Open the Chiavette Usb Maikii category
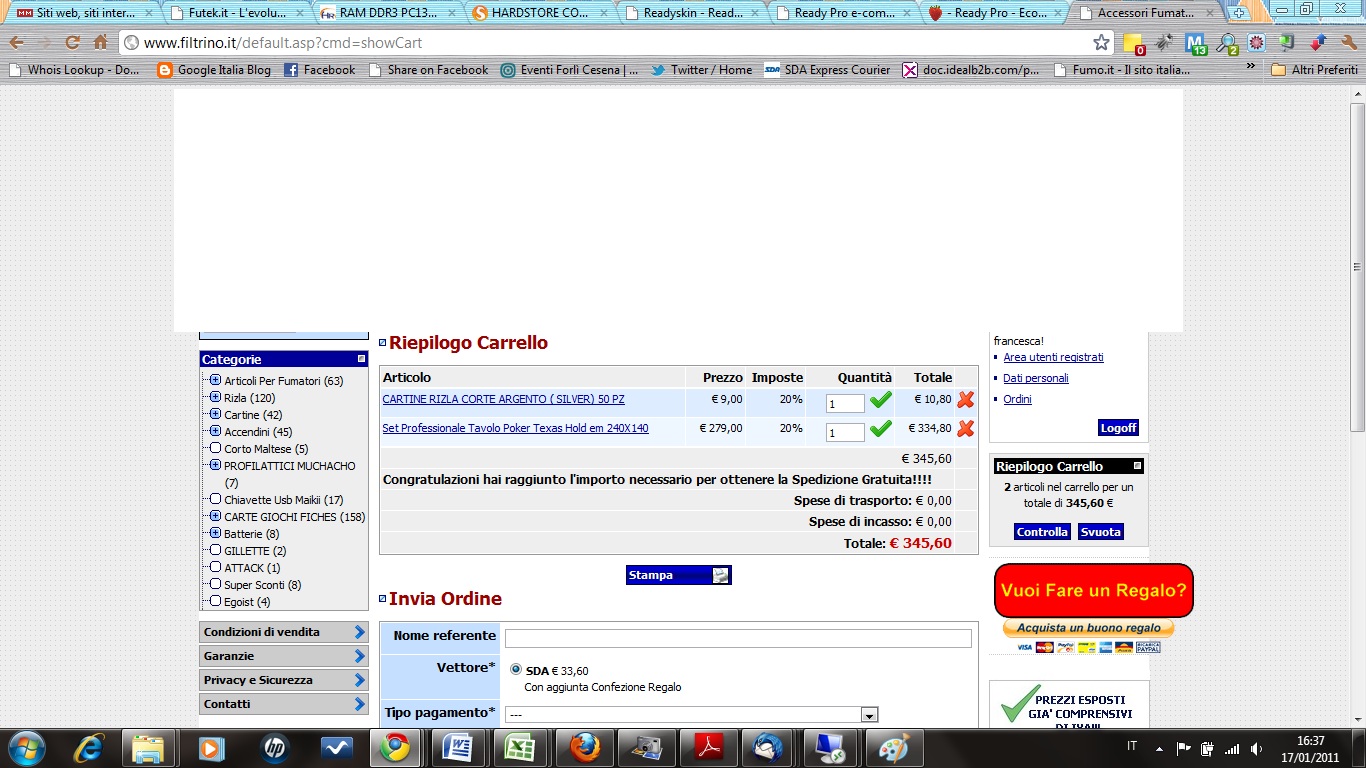The height and width of the screenshot is (768, 1366). pos(284,500)
